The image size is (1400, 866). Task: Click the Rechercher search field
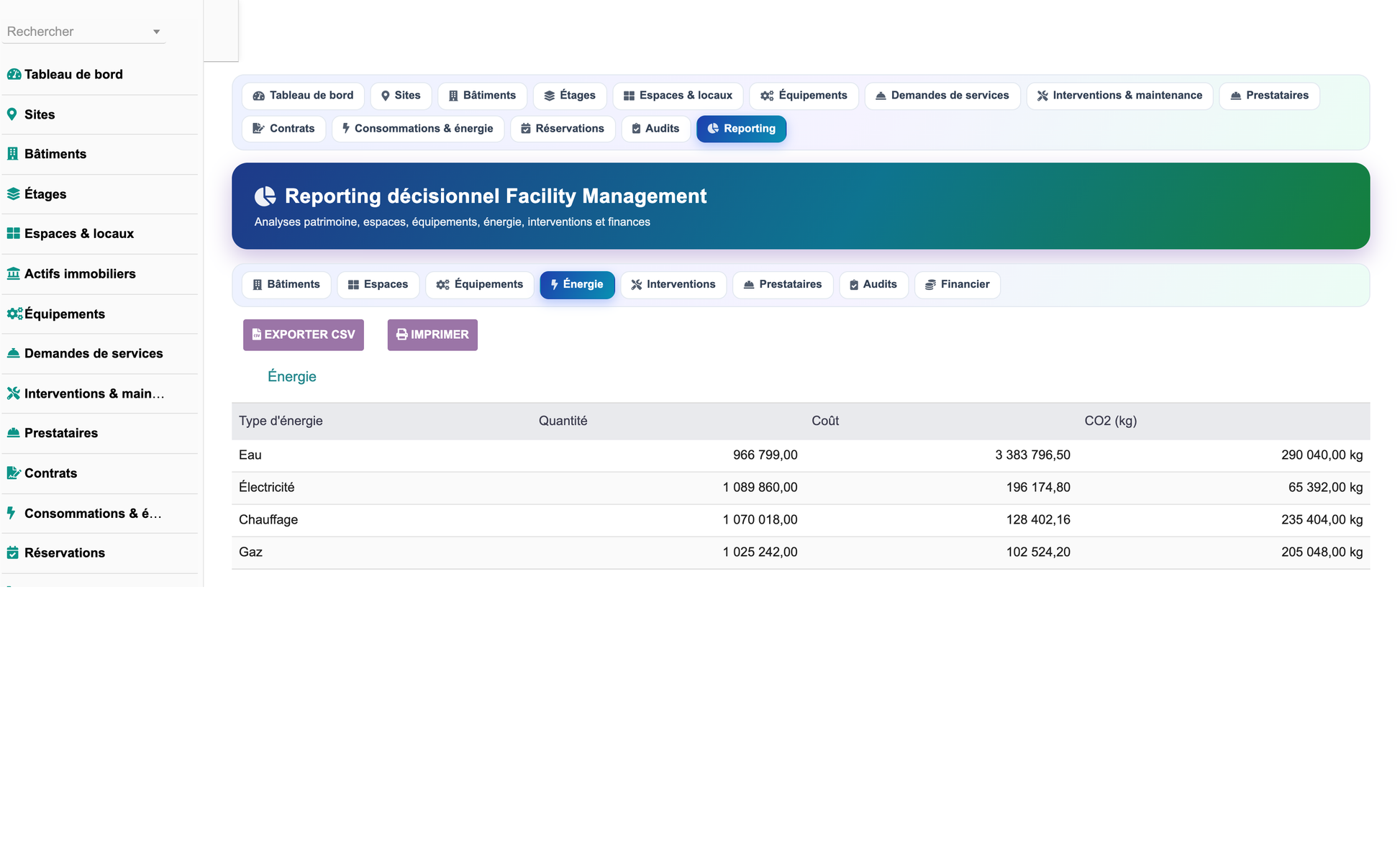point(83,32)
